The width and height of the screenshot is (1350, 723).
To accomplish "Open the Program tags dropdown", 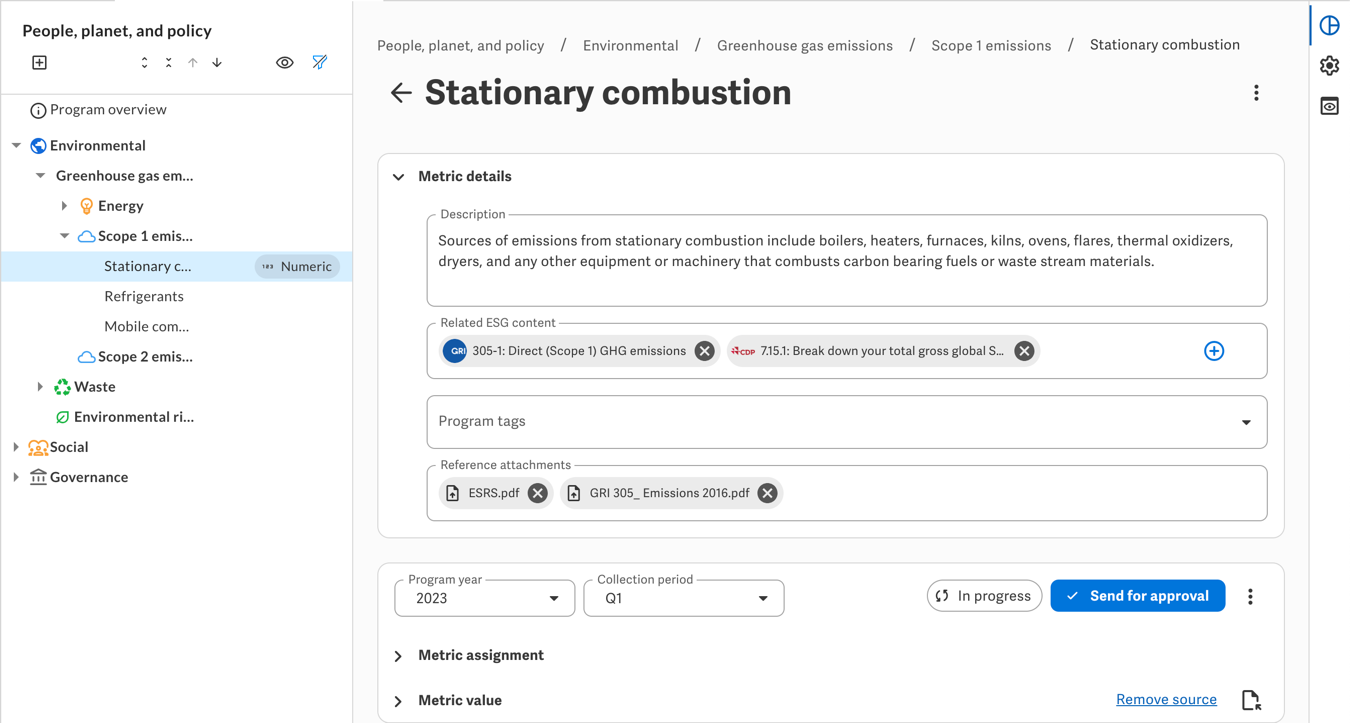I will click(x=1247, y=422).
